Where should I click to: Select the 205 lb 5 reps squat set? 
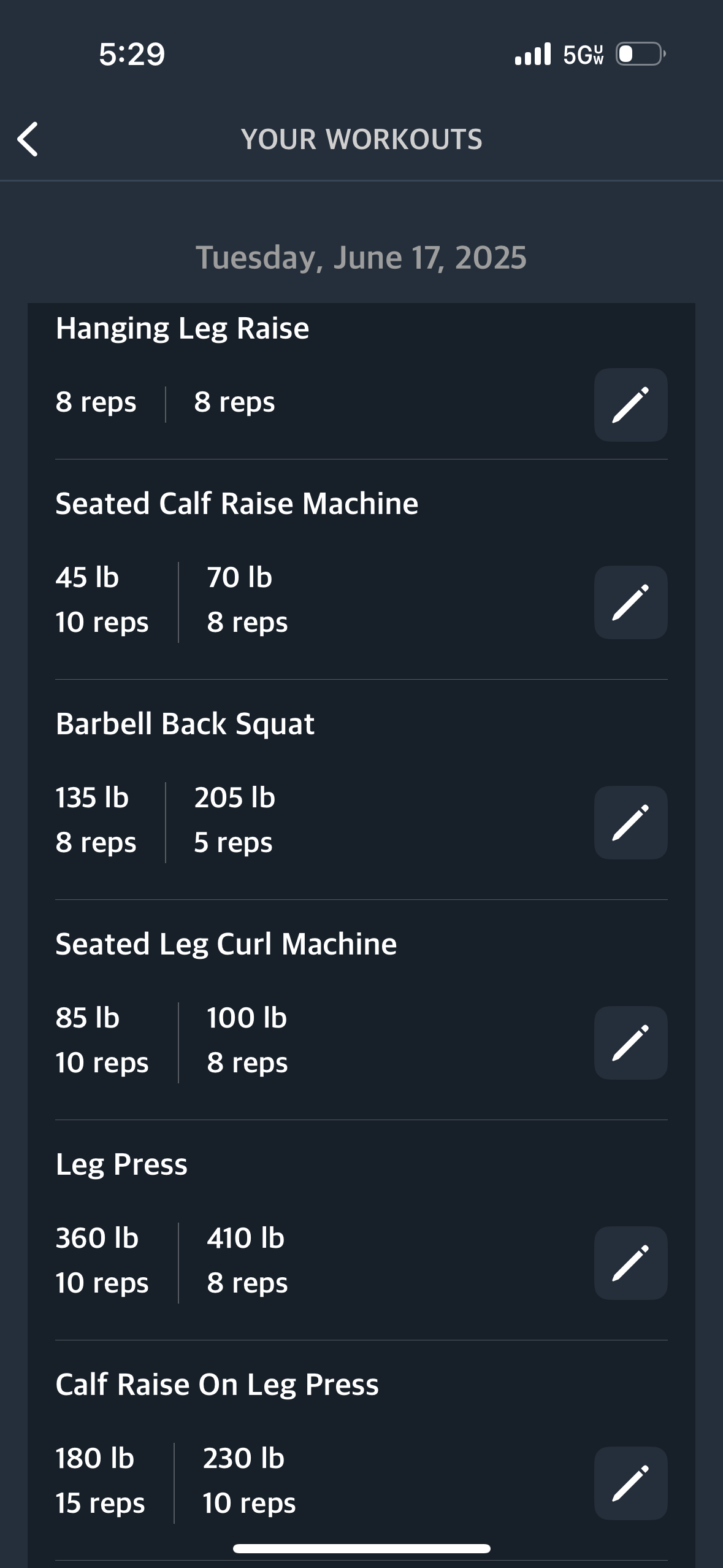tap(234, 820)
